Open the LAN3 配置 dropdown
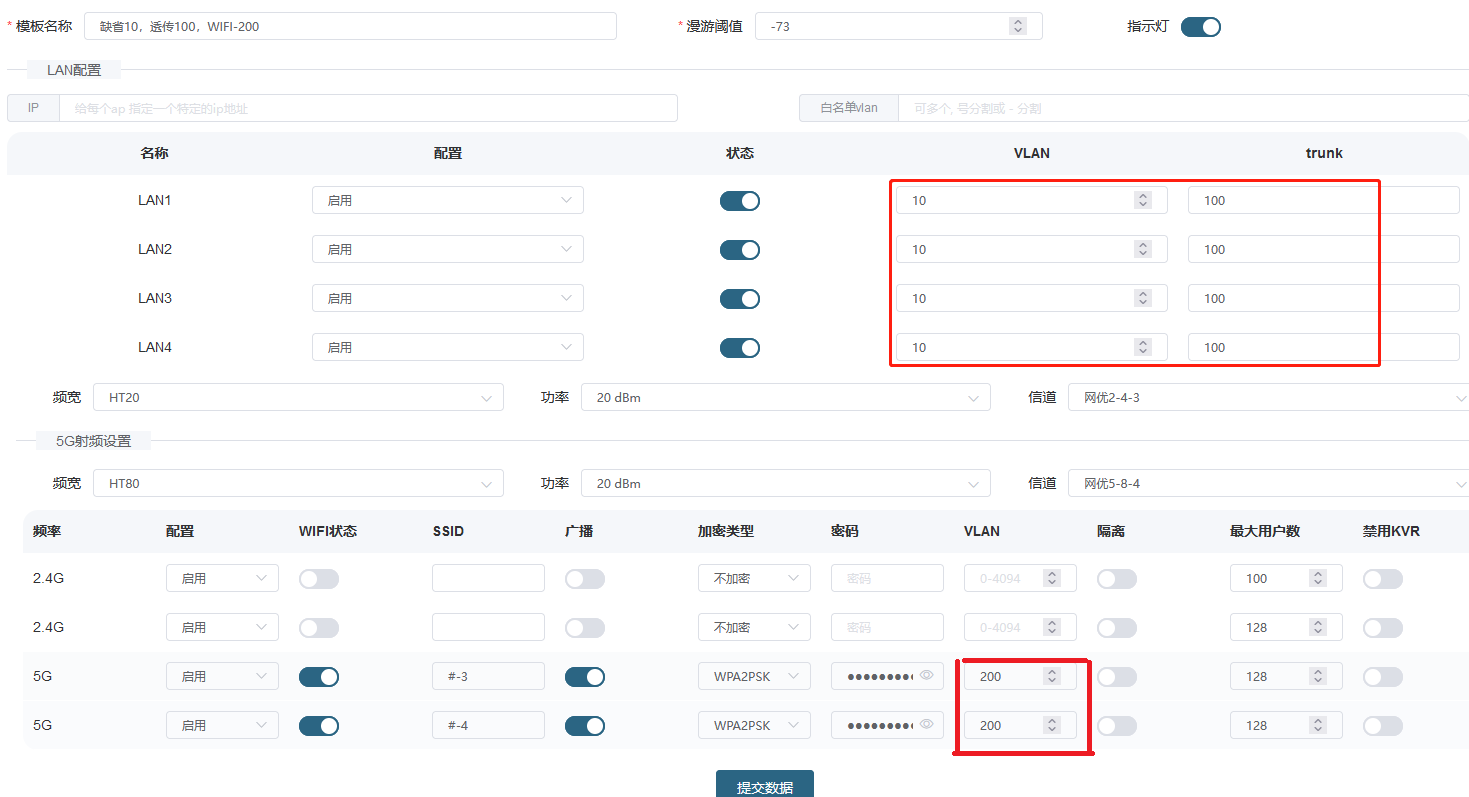Viewport: 1469px width, 797px height. (x=447, y=298)
